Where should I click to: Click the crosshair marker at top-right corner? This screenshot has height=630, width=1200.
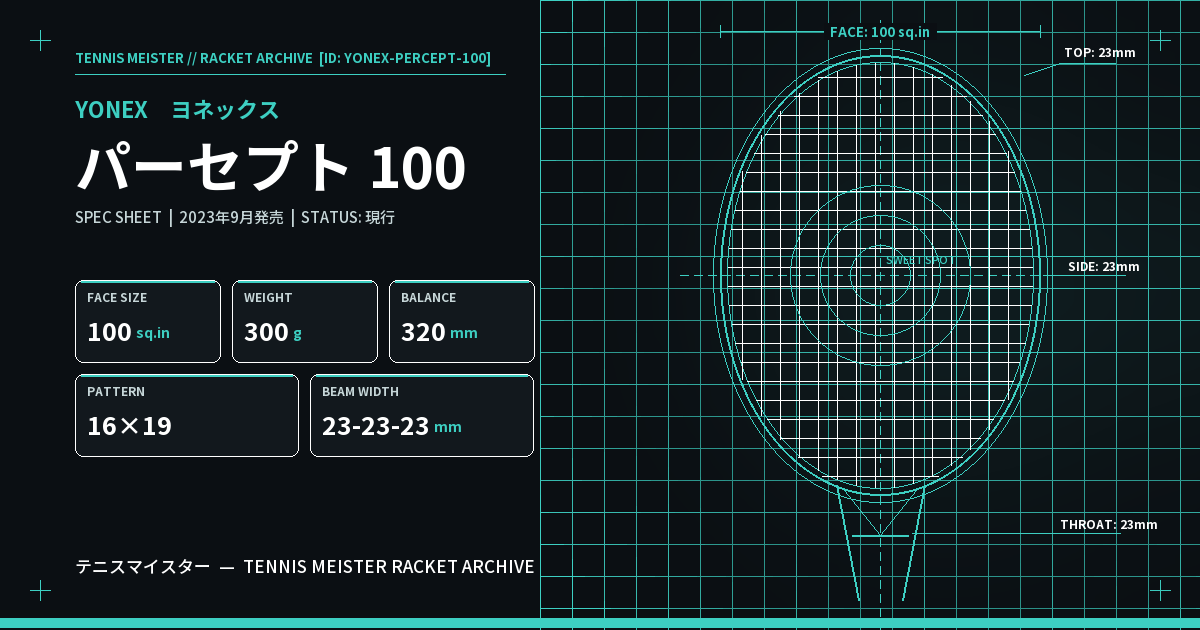(1160, 40)
